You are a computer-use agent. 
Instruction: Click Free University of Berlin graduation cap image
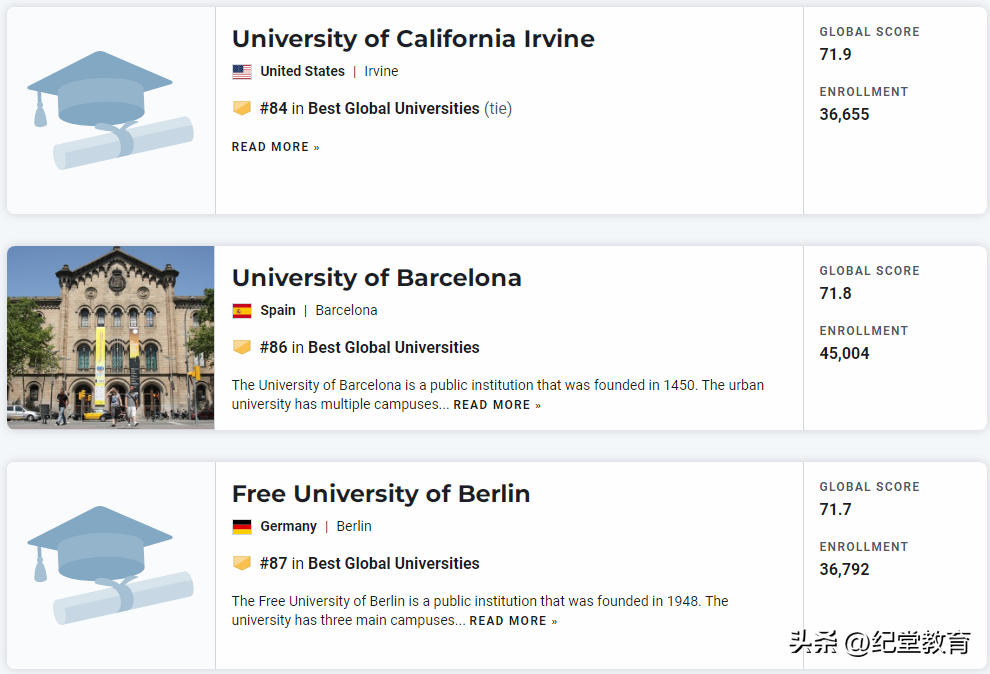tap(110, 565)
